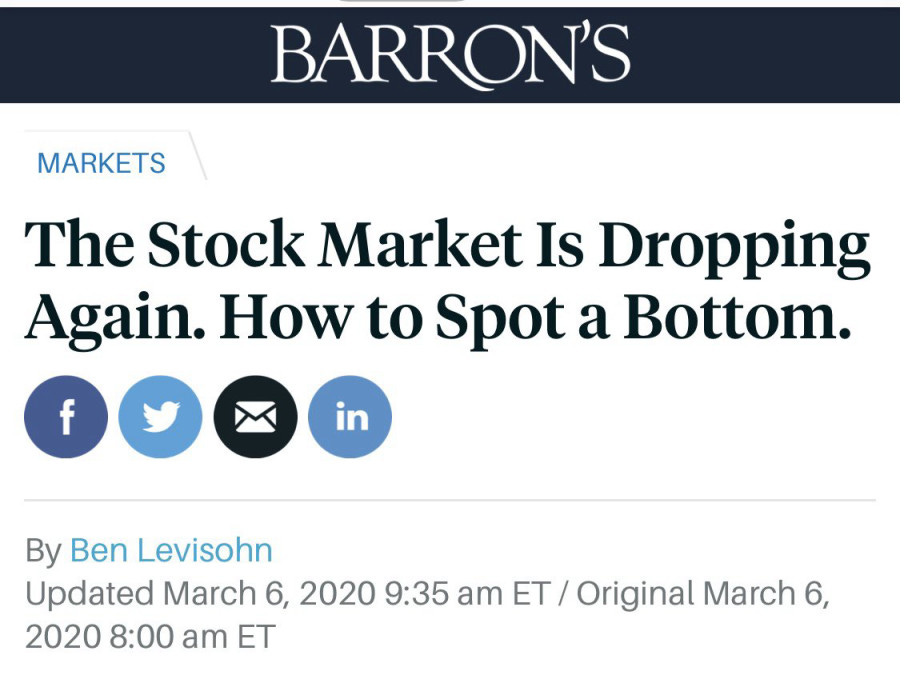910x691 pixels.
Task: Open Barron's homepage via header logo
Action: (450, 55)
